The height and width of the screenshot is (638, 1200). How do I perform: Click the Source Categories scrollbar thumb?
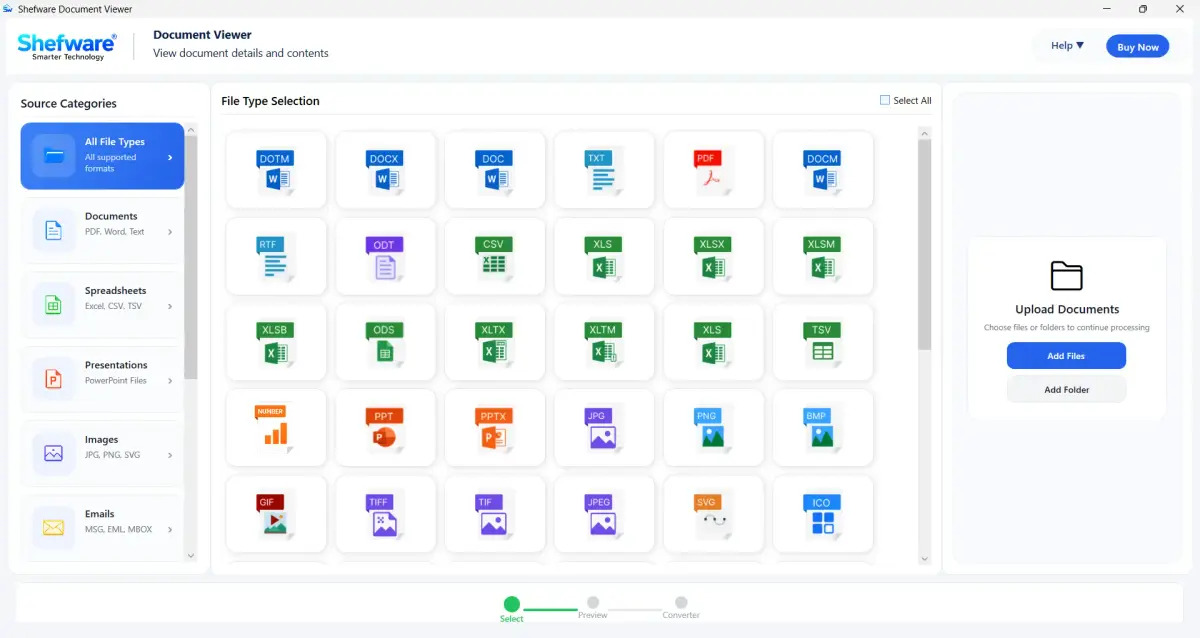pyautogui.click(x=191, y=257)
